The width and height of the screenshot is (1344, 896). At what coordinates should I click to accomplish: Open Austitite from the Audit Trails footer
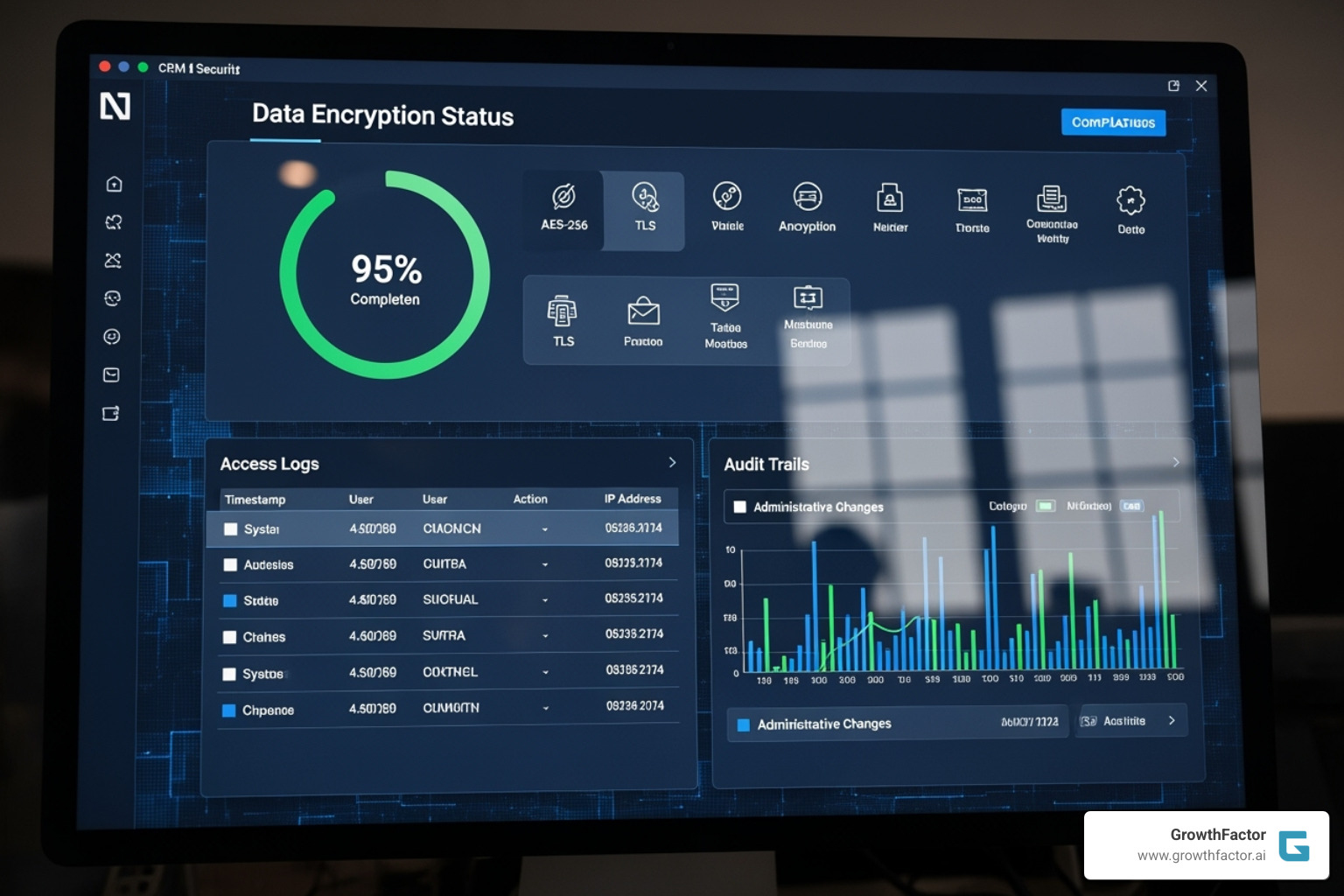click(x=1130, y=720)
